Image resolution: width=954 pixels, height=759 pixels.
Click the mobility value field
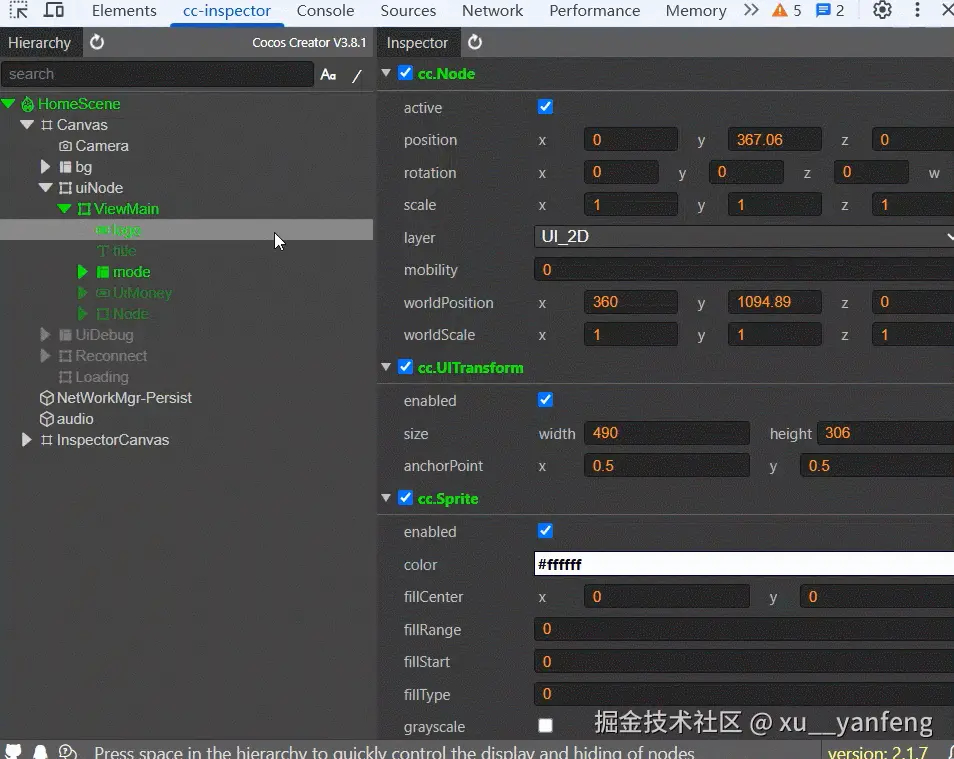pyautogui.click(x=744, y=270)
